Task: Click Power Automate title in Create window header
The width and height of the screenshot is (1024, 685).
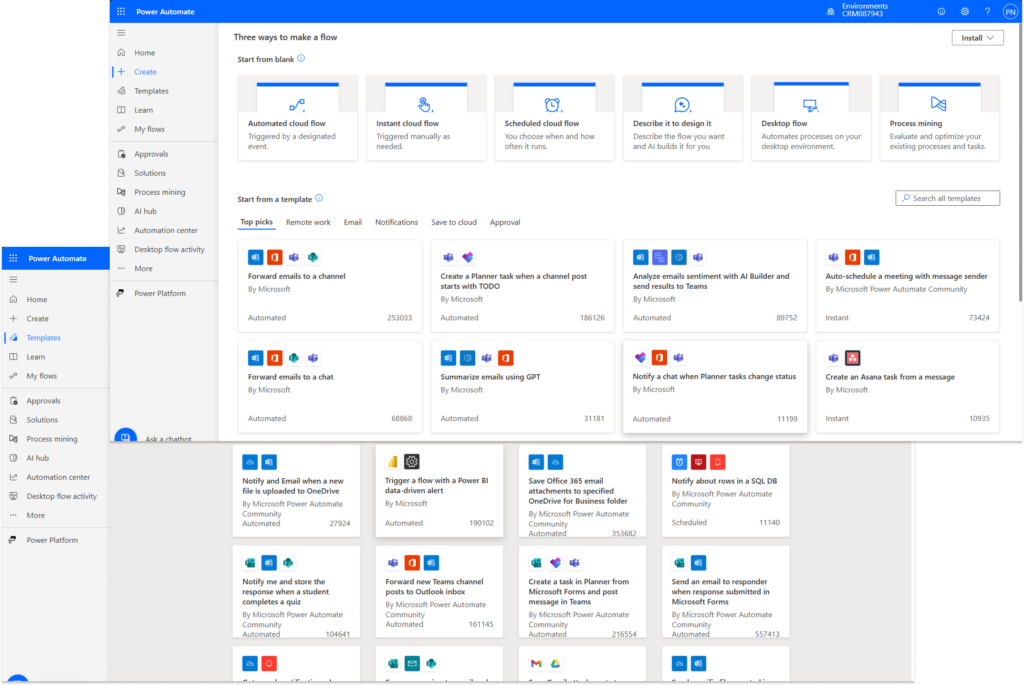Action: (165, 12)
